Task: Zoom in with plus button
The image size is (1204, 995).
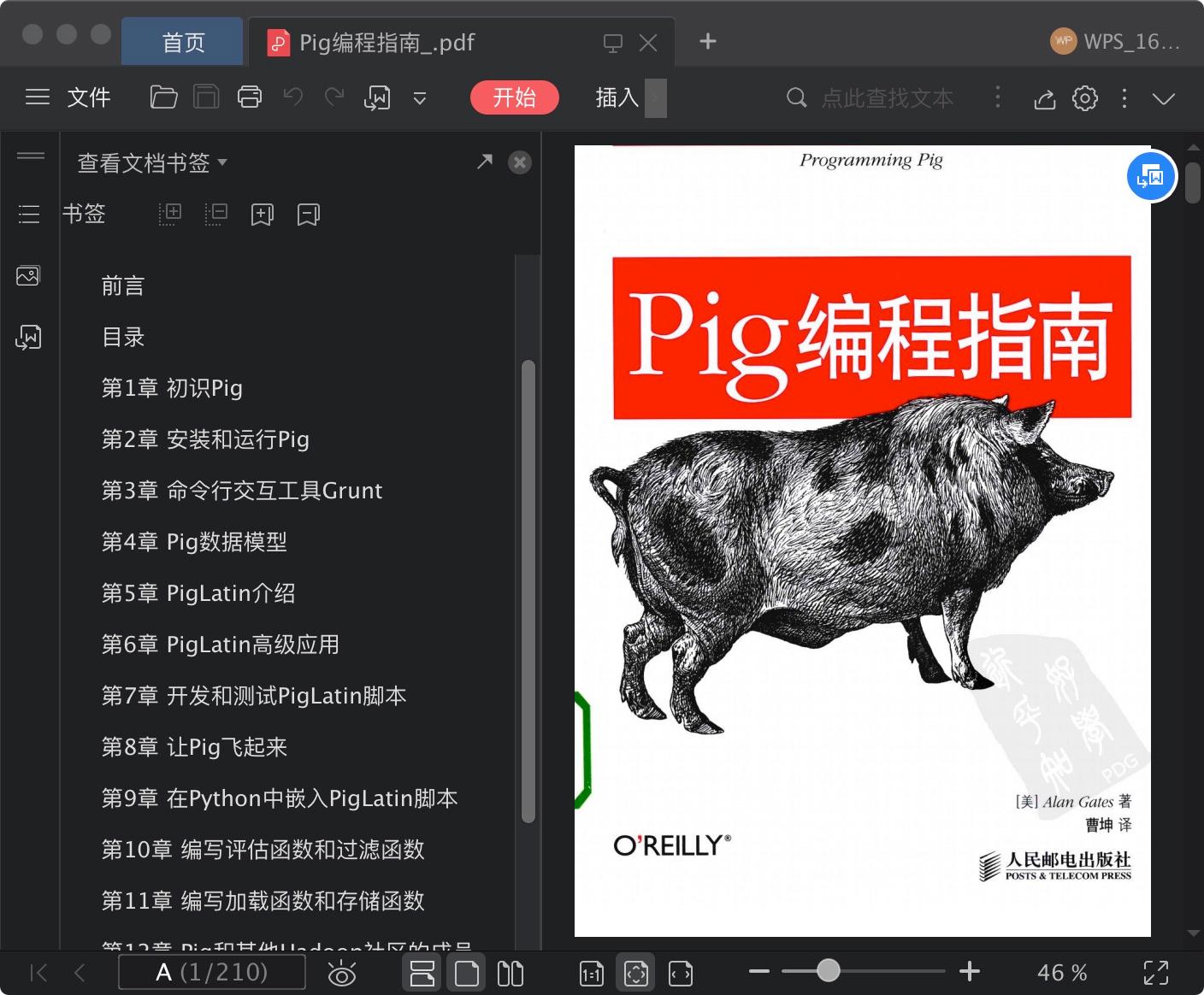Action: tap(970, 972)
